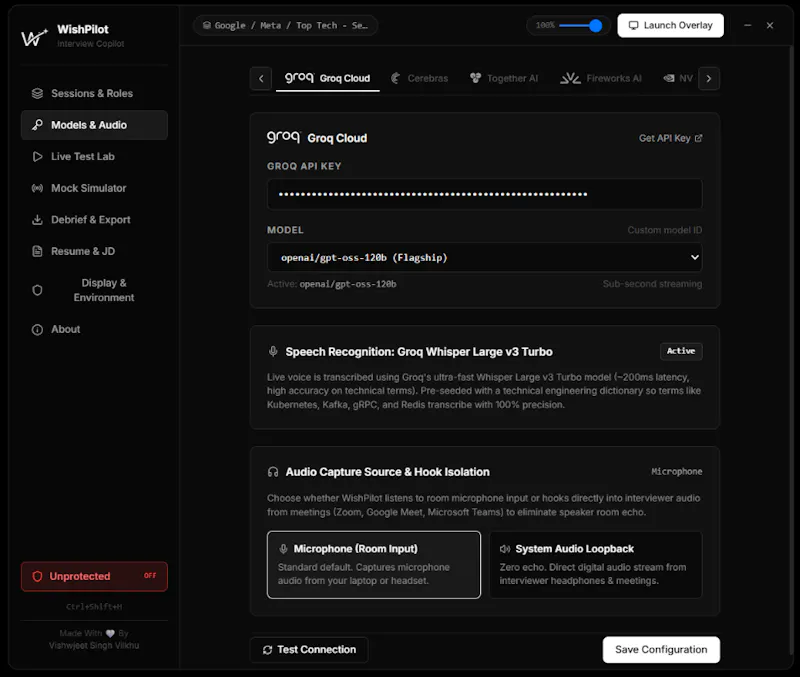The image size is (800, 677).
Task: Click the Live Test Lab play icon
Action: (x=37, y=157)
